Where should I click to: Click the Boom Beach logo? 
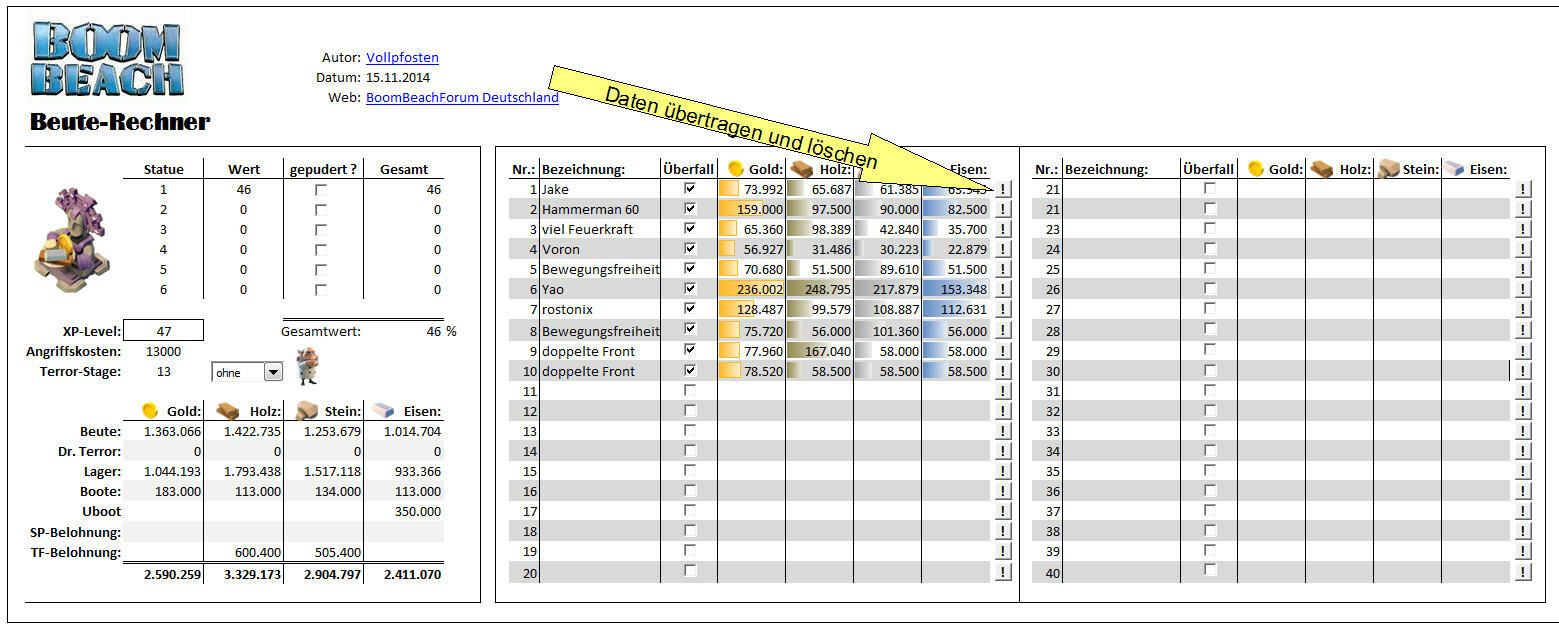[108, 60]
